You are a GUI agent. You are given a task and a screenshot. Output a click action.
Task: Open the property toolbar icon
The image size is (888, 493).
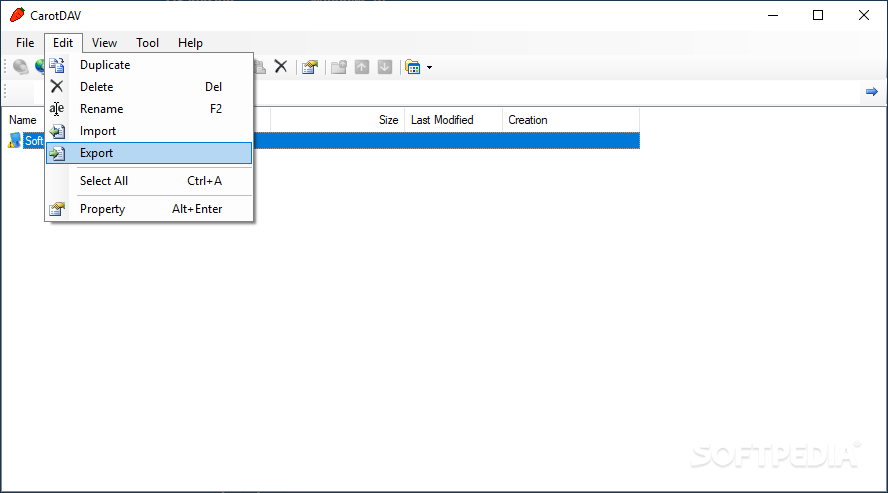310,67
